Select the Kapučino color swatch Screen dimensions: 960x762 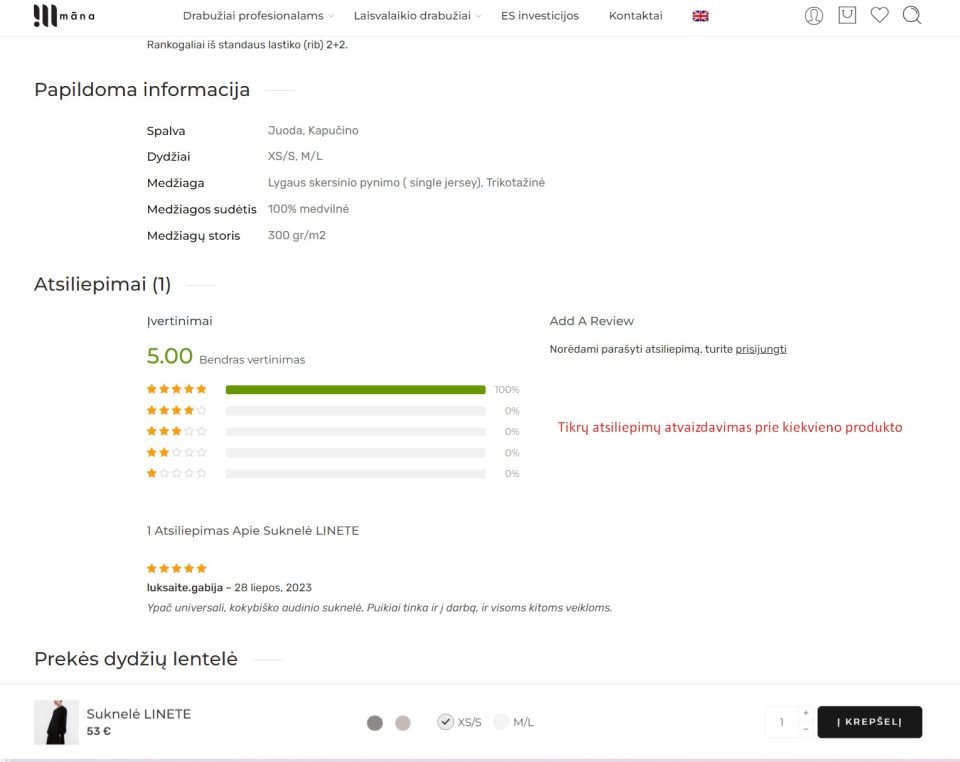pyautogui.click(x=403, y=721)
